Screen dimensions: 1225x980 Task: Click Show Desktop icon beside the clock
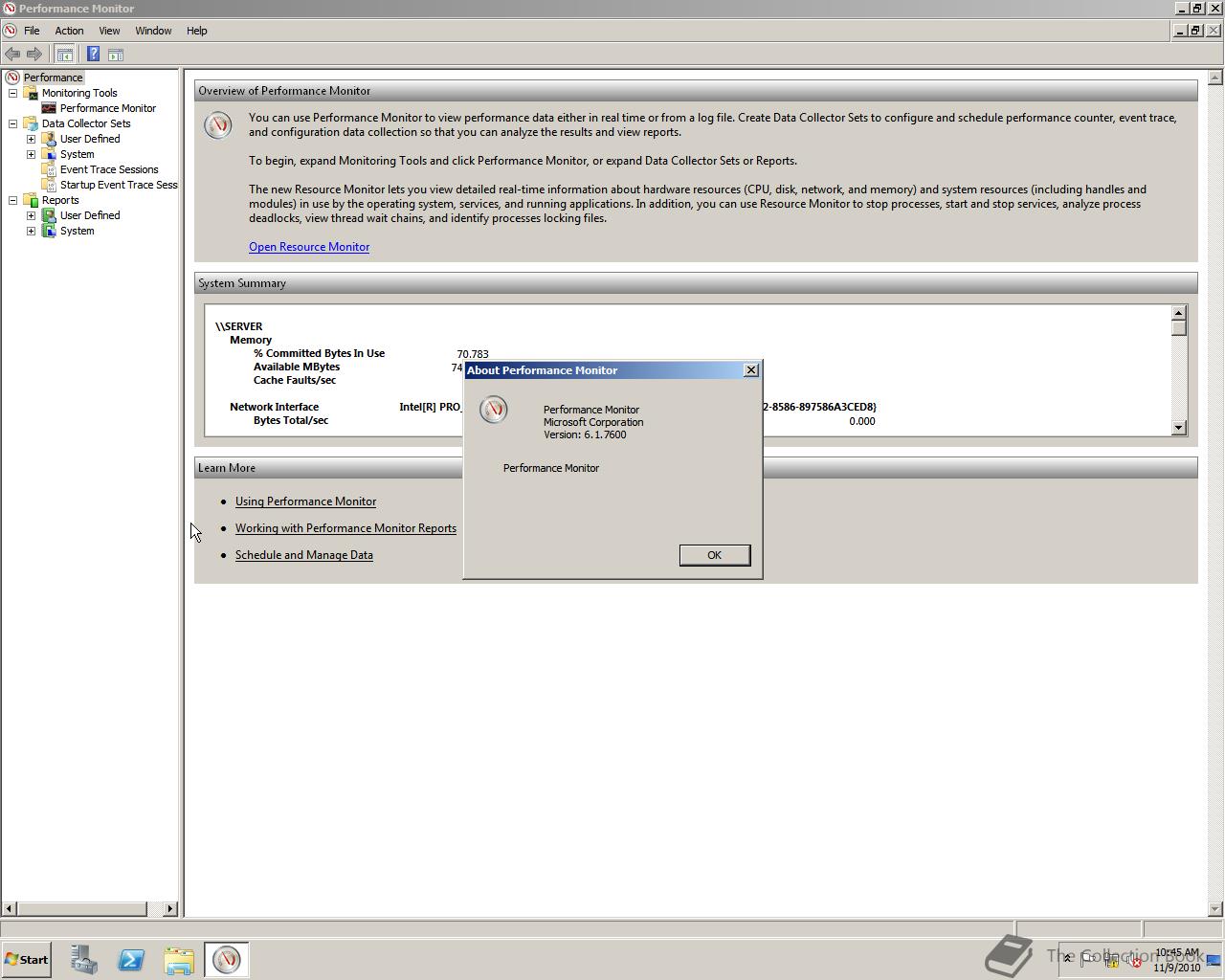pos(1214,960)
